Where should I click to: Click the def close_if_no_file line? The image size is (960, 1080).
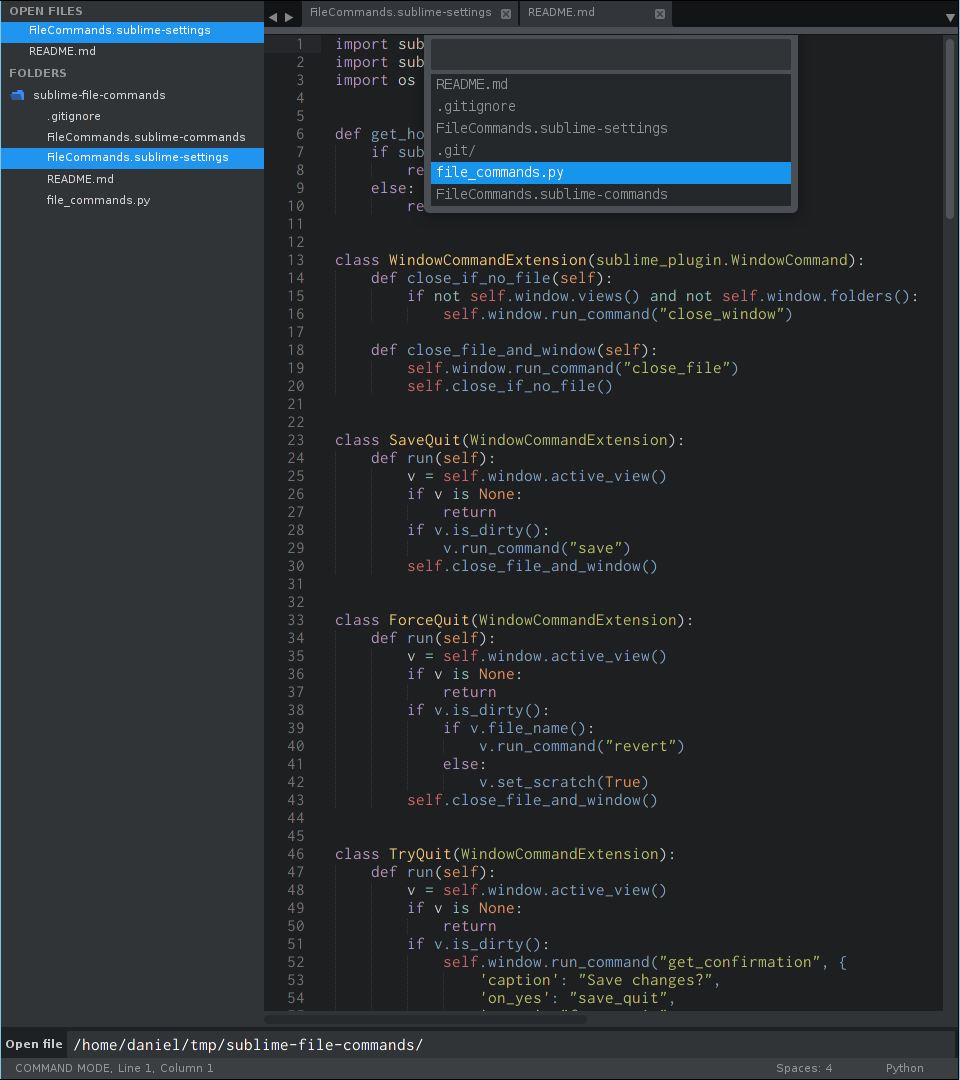click(x=491, y=278)
